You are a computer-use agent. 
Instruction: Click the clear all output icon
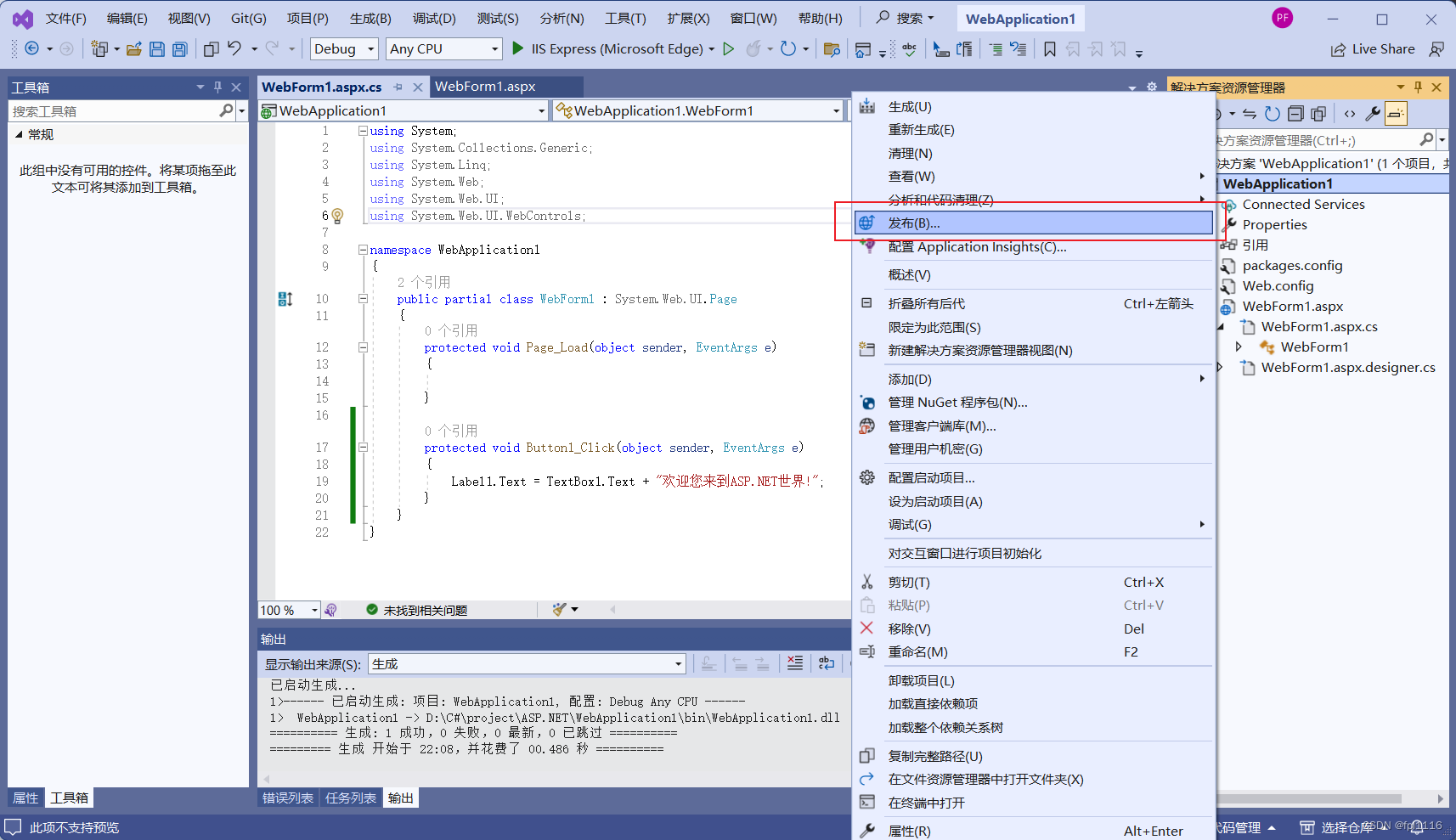coord(794,663)
